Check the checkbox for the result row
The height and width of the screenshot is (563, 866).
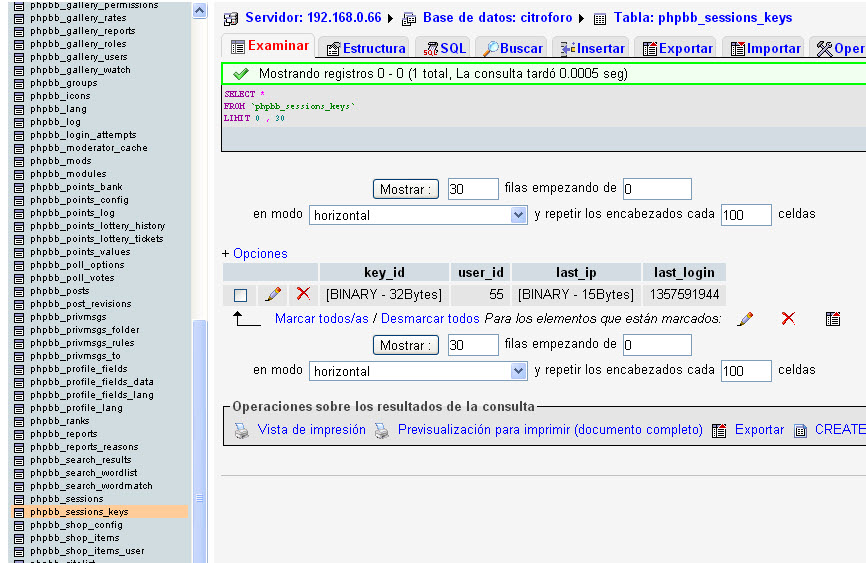[x=240, y=295]
